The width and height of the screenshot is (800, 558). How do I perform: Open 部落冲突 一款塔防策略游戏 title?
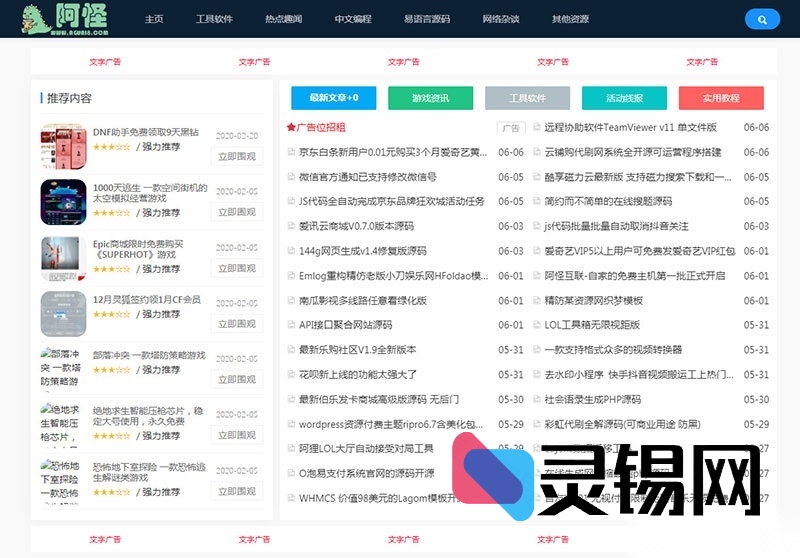click(x=149, y=355)
